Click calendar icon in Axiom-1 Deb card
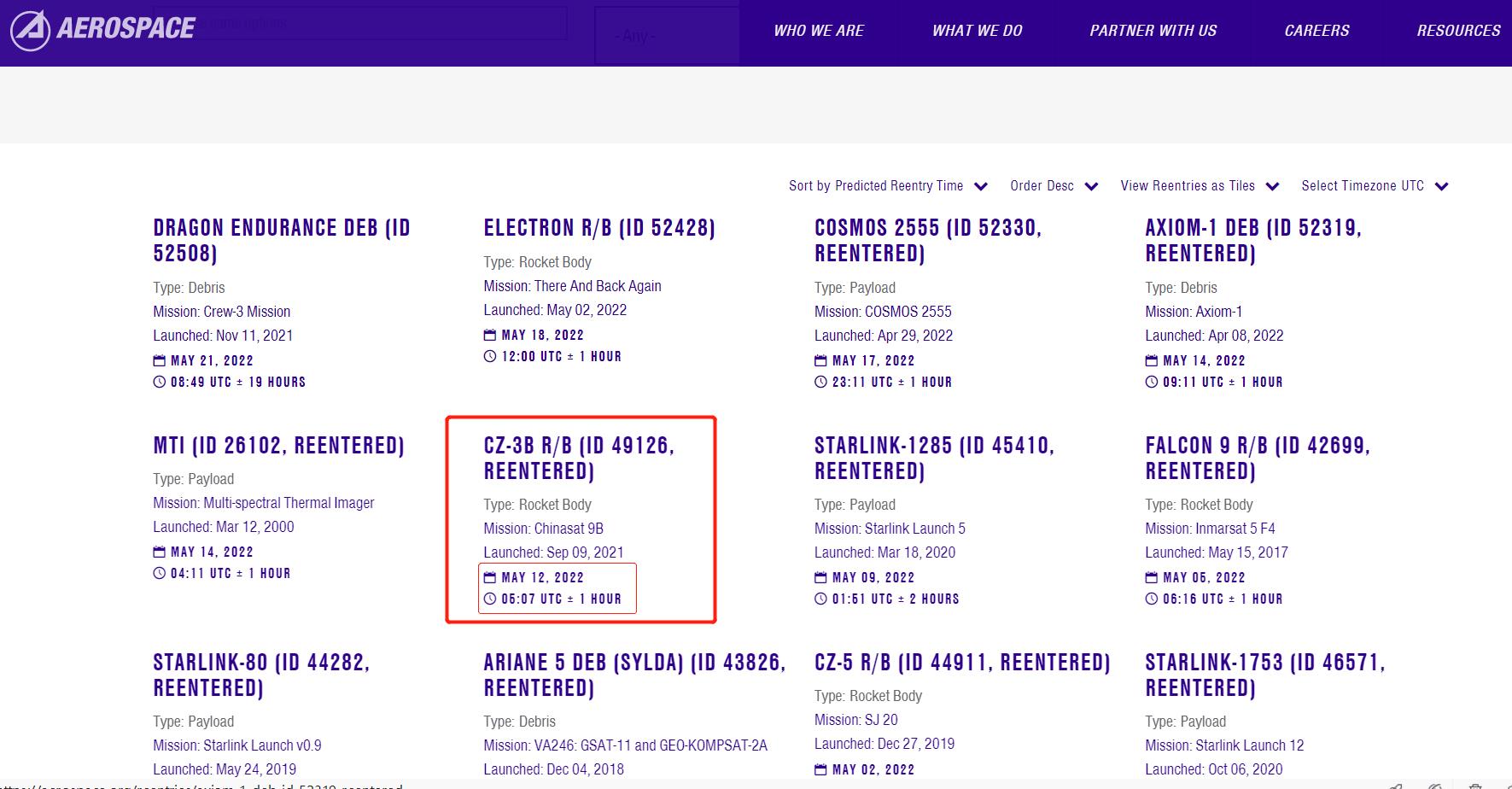Screen dimensions: 1512x789 coord(1152,360)
